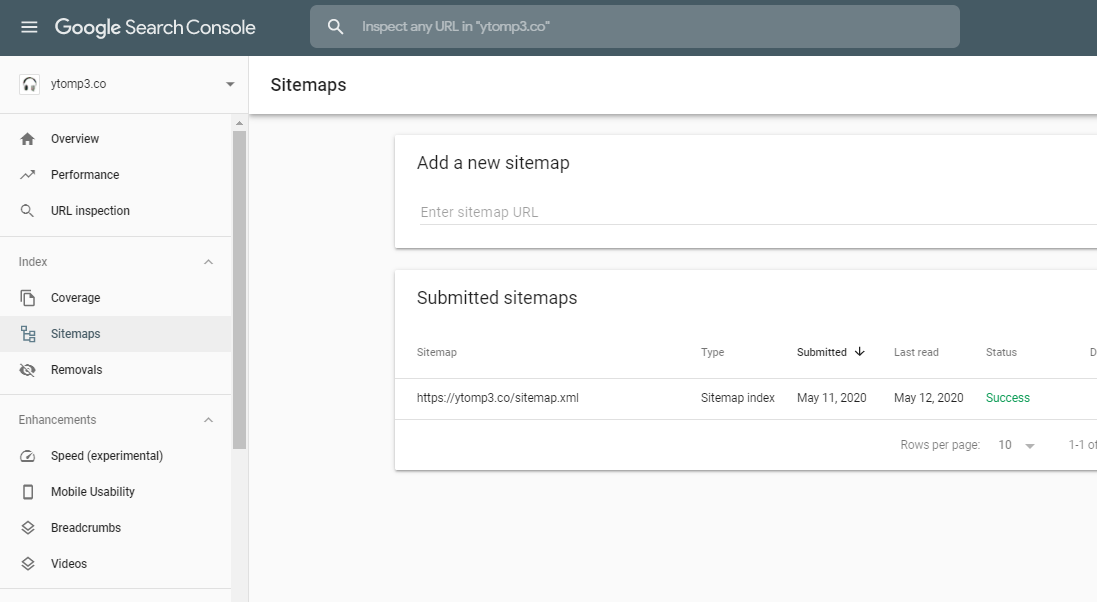1097x602 pixels.
Task: Open the Mobile Usability report
Action: pos(93,492)
